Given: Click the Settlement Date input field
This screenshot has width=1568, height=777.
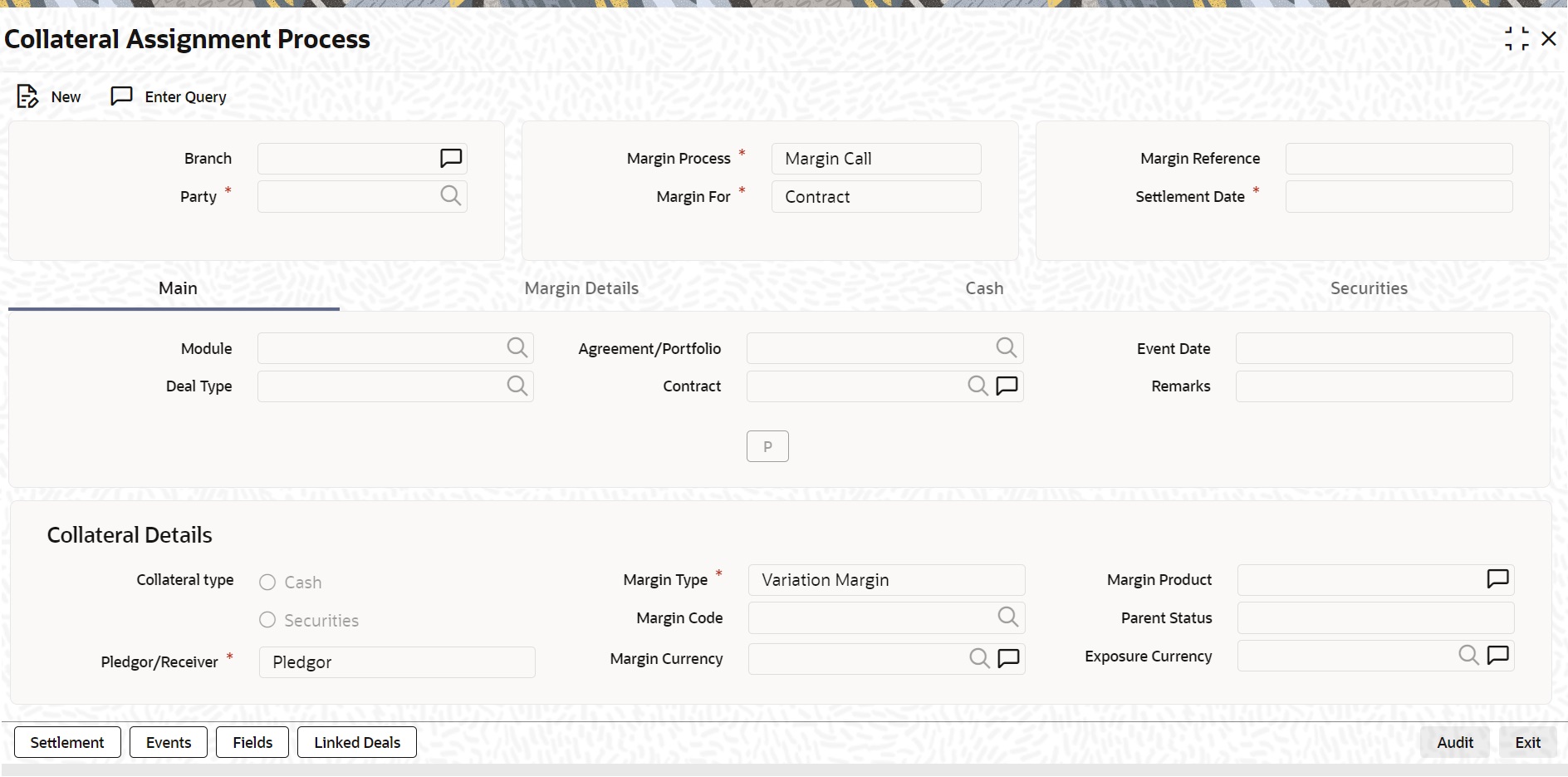Looking at the screenshot, I should 1399,196.
